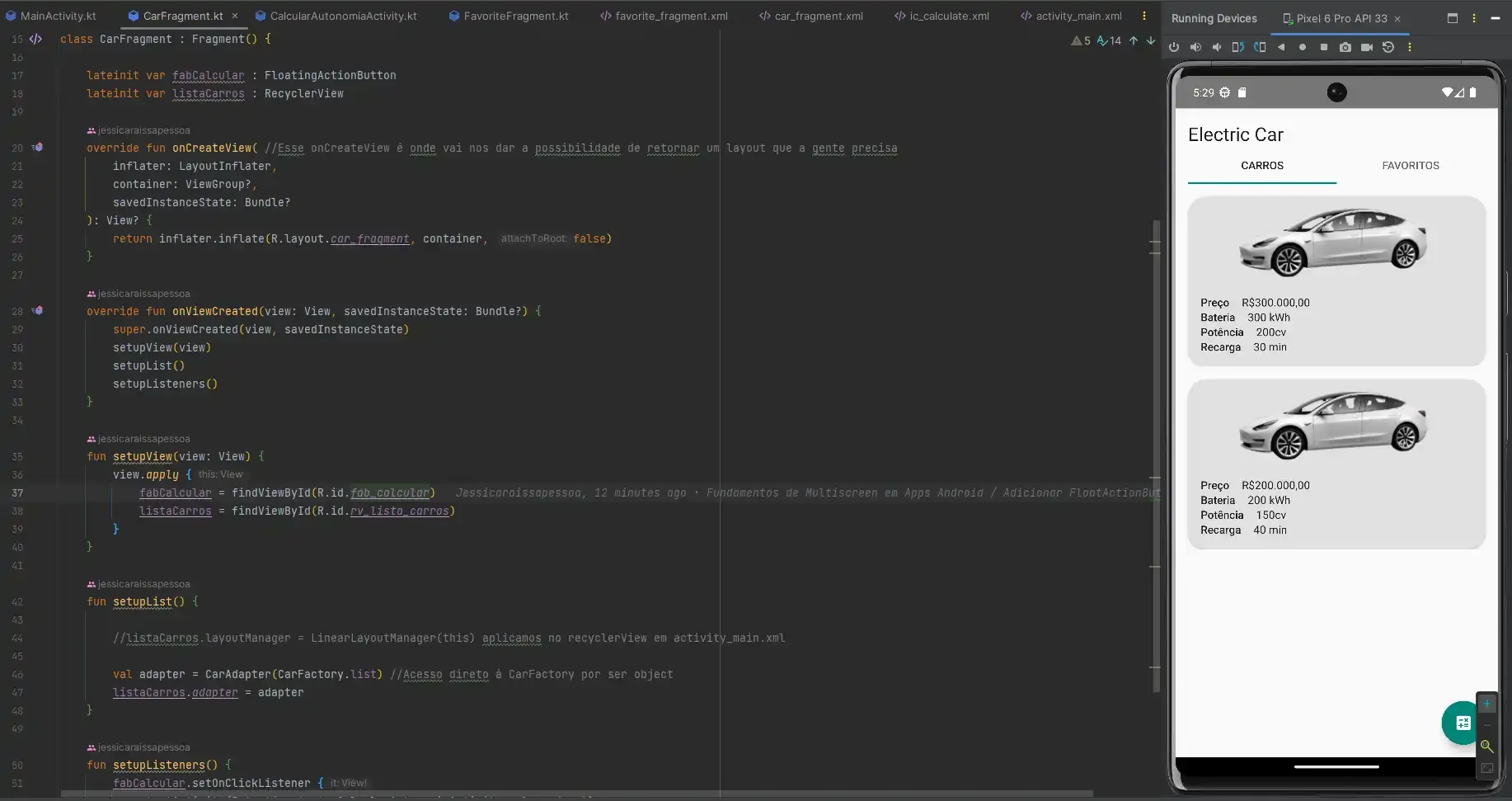1512x801 pixels.
Task: Tap the calculator floating action button
Action: (x=1462, y=723)
